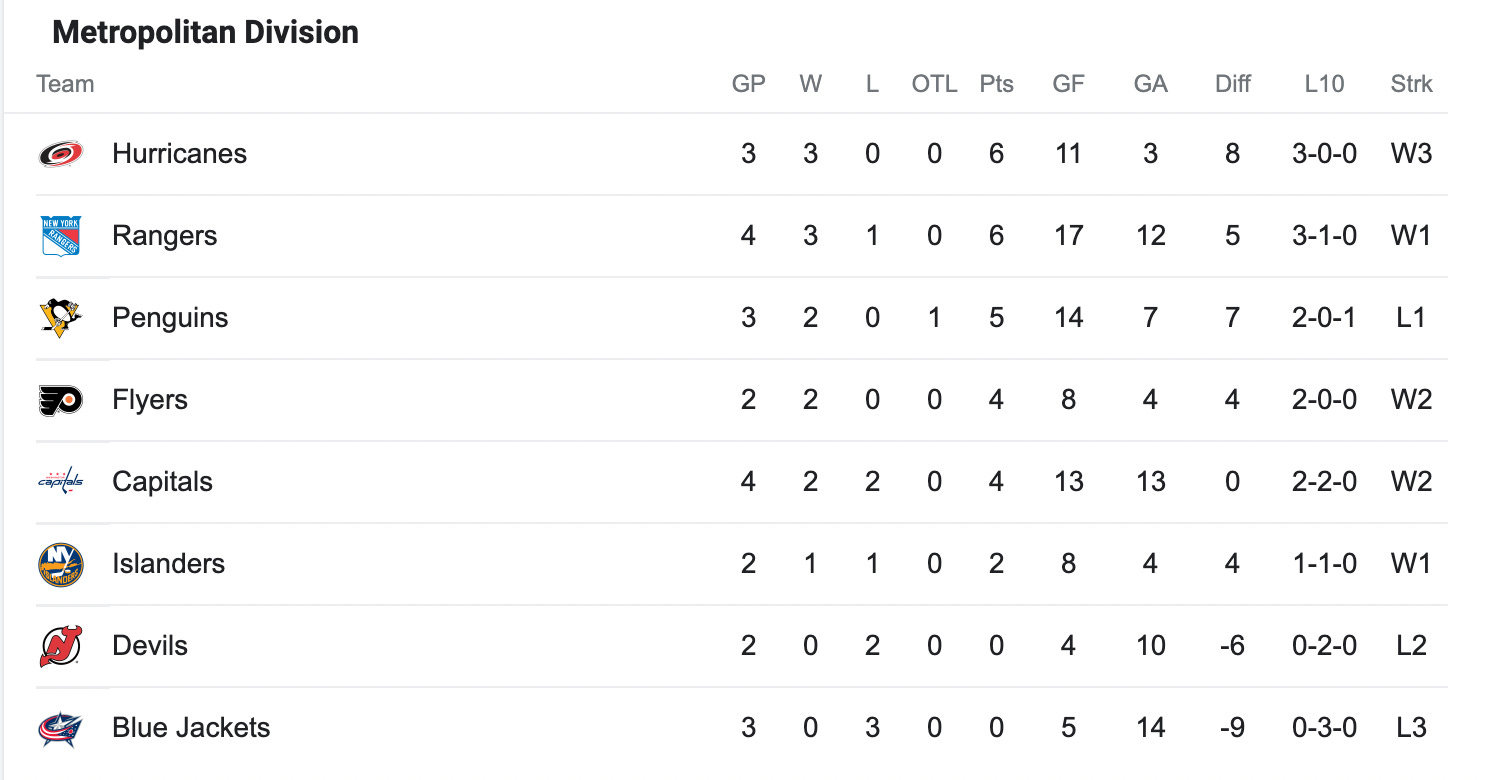Click the Team column header
The height and width of the screenshot is (780, 1486).
(65, 84)
